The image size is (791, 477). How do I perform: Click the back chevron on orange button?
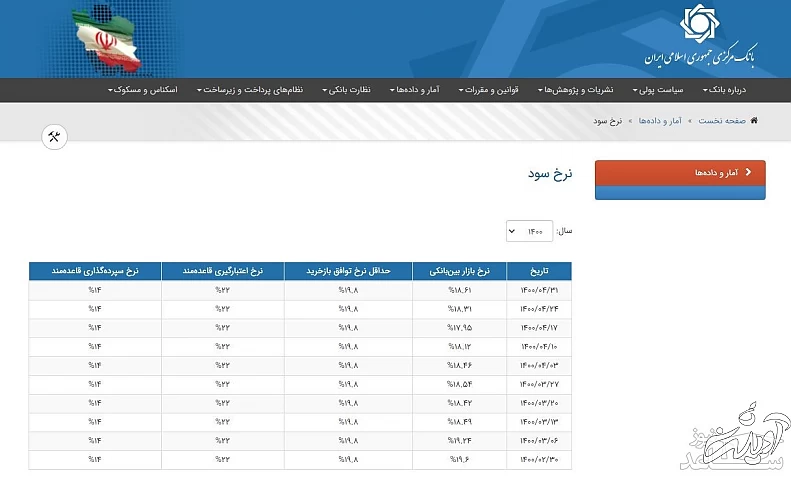click(x=748, y=172)
